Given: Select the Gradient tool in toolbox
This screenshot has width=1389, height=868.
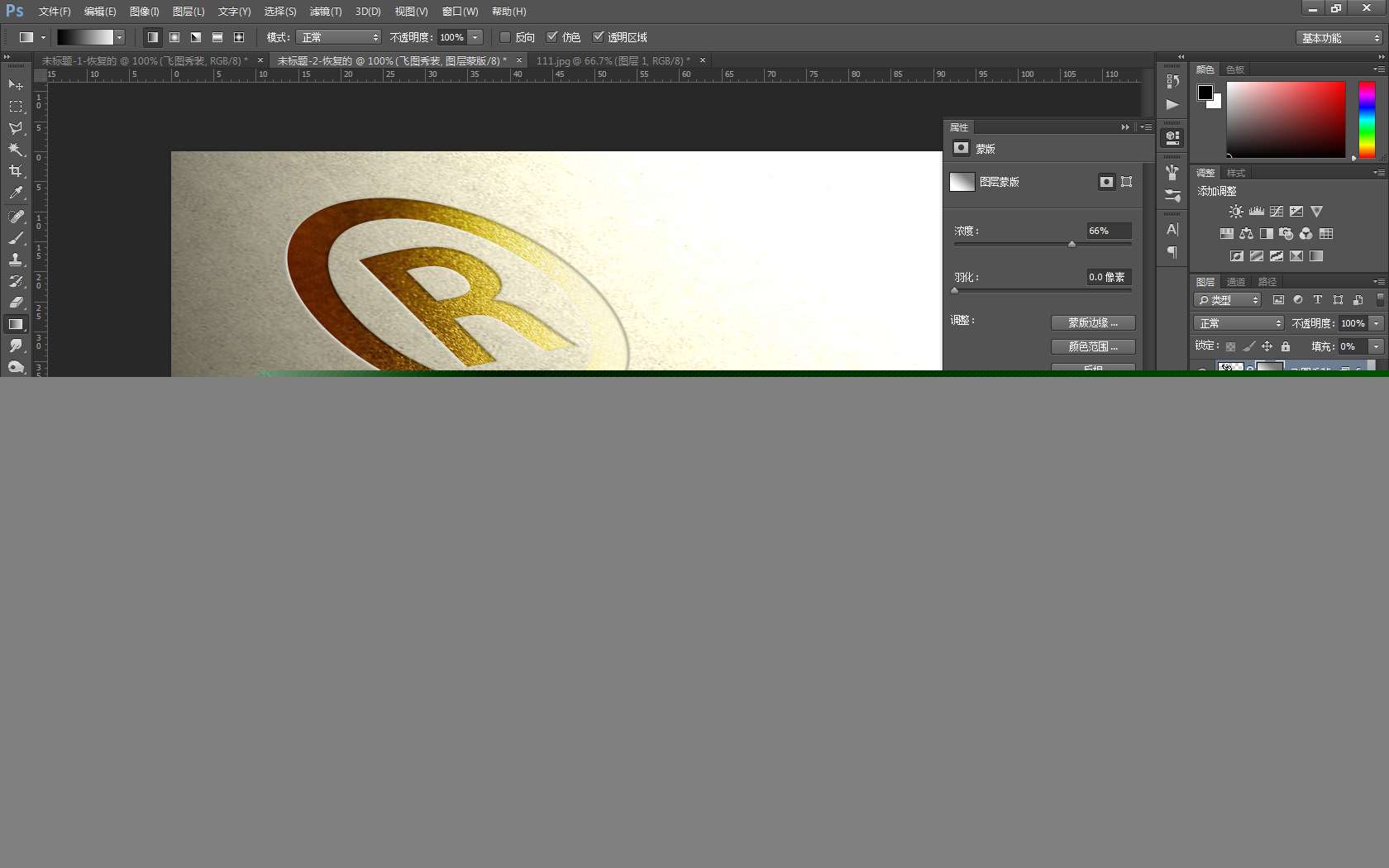Looking at the screenshot, I should [x=16, y=324].
